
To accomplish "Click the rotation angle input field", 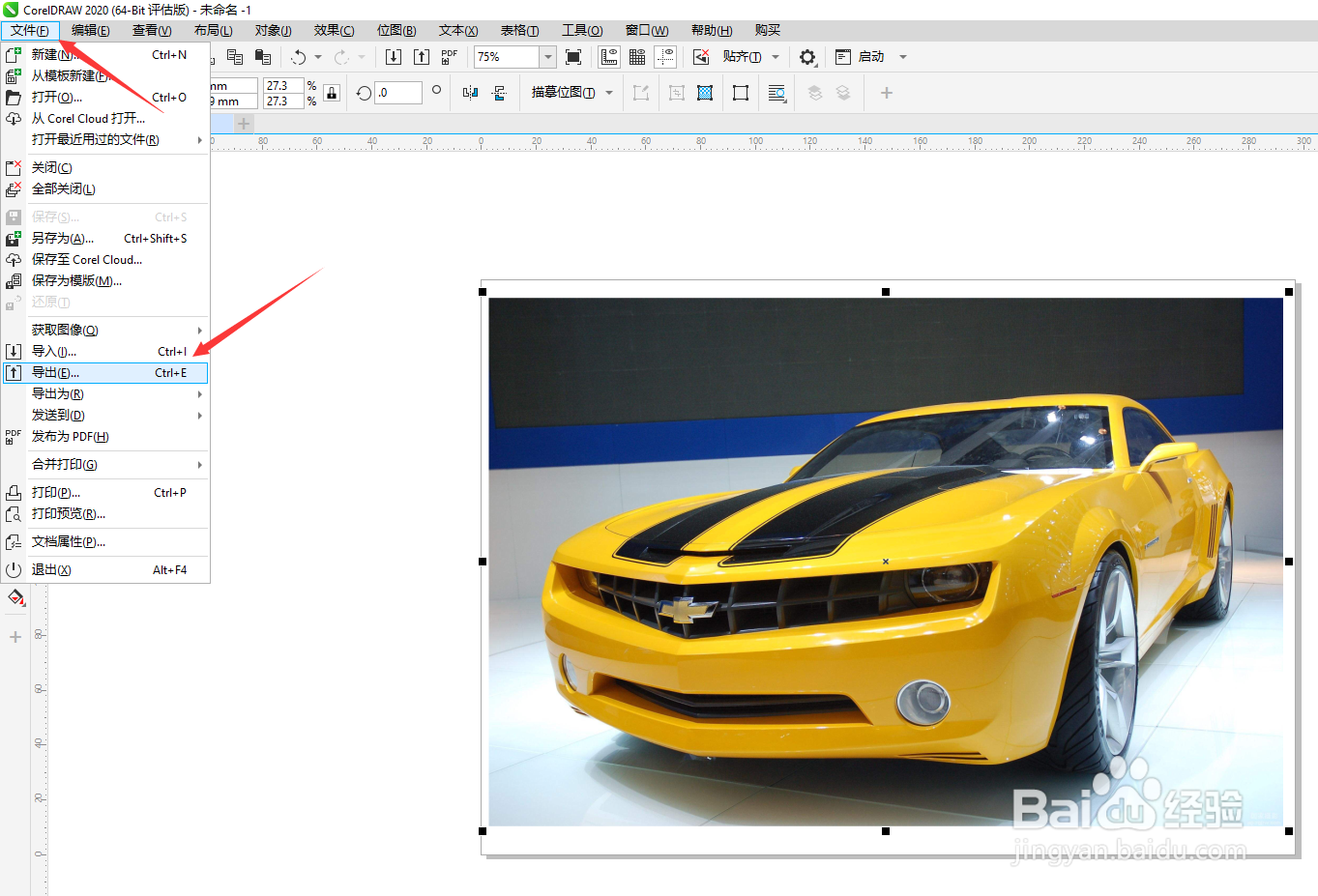I will pyautogui.click(x=398, y=93).
